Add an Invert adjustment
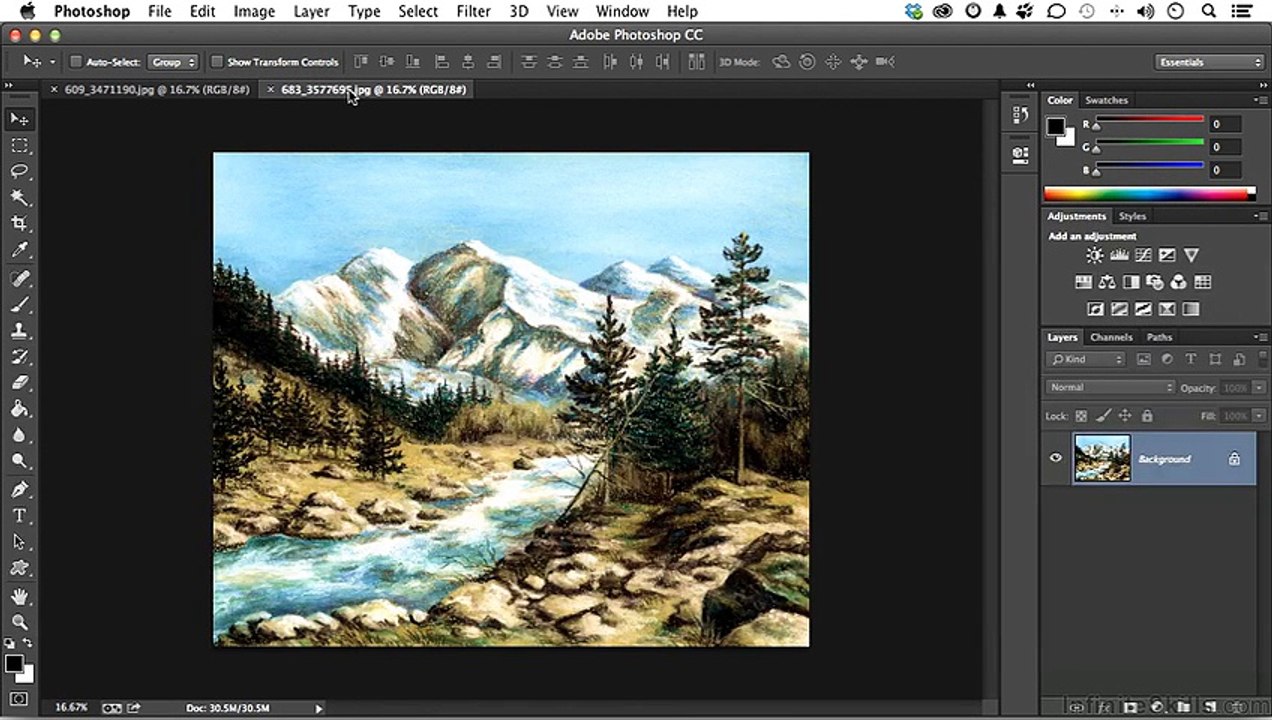 (x=1095, y=310)
